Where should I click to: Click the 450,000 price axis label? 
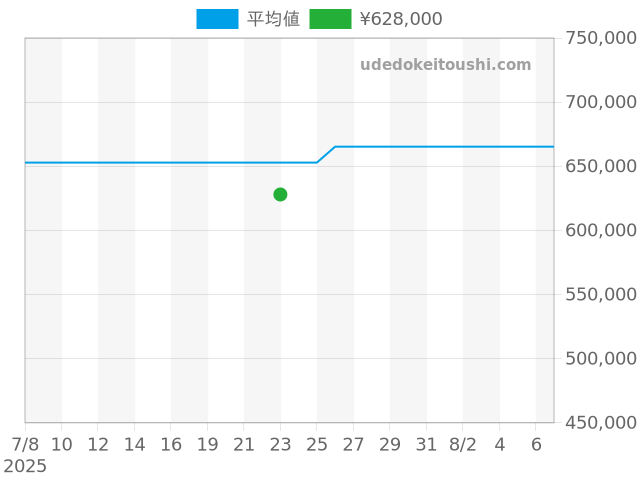[x=600, y=422]
